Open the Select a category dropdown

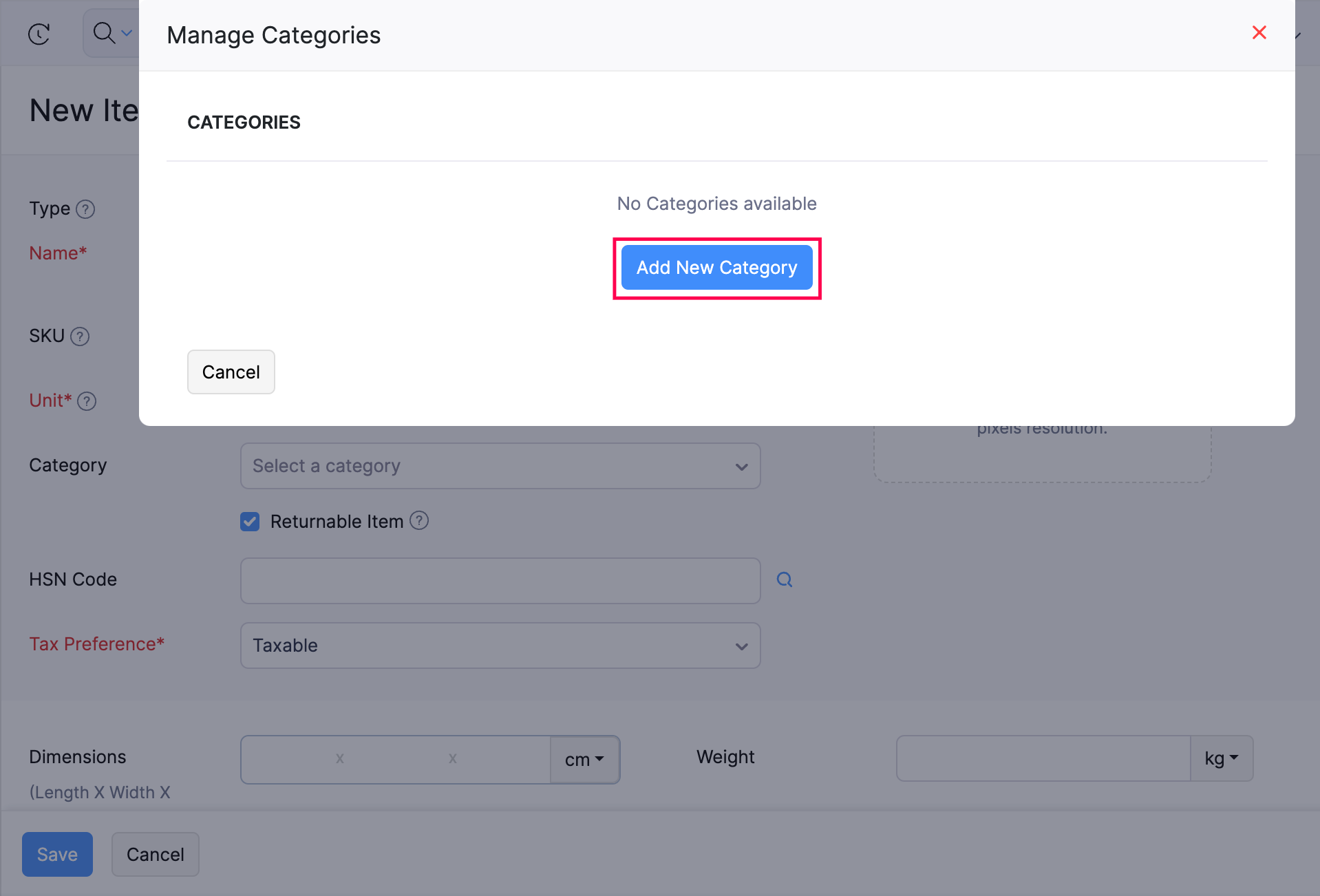point(500,466)
